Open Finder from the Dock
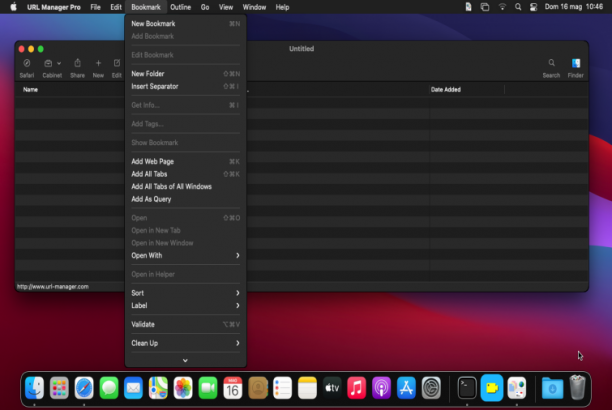The height and width of the screenshot is (410, 612). pyautogui.click(x=34, y=388)
